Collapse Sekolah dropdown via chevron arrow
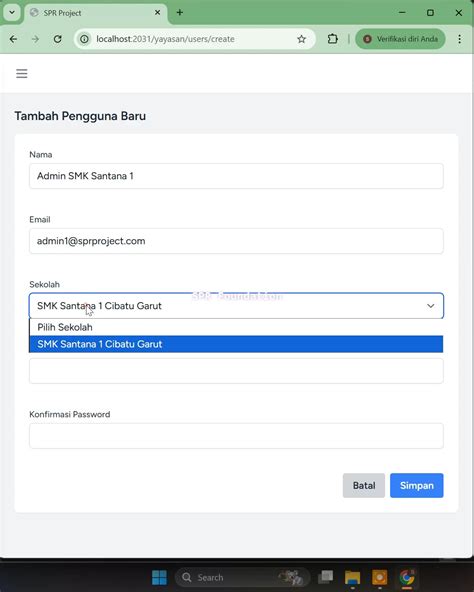 431,306
